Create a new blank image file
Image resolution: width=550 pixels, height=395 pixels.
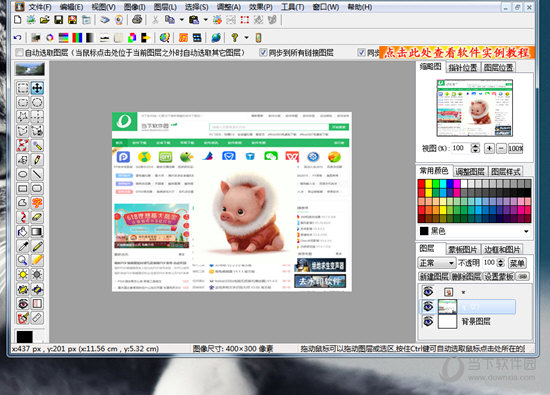coord(18,20)
